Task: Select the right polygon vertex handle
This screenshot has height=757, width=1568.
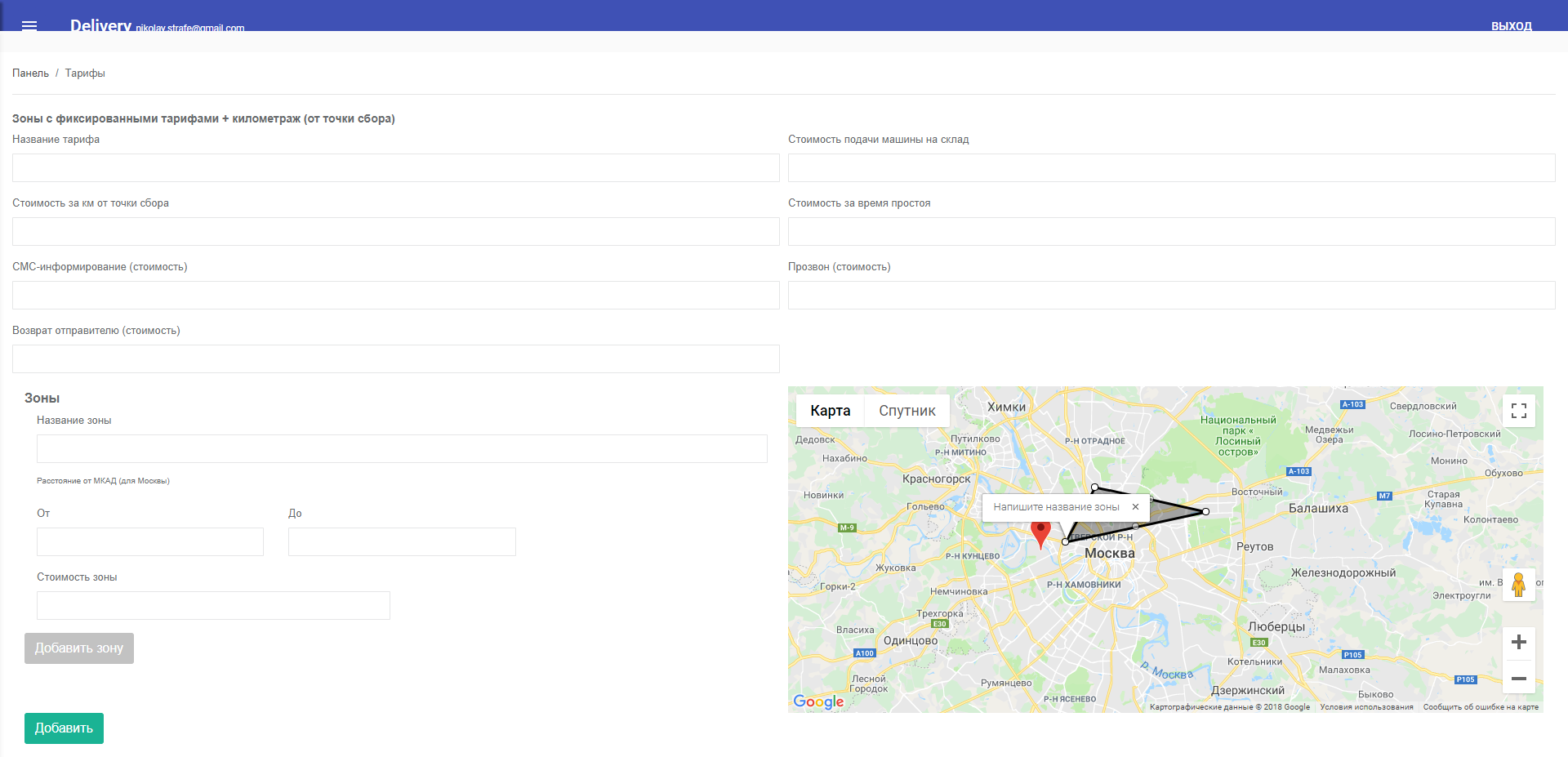Action: [1205, 511]
